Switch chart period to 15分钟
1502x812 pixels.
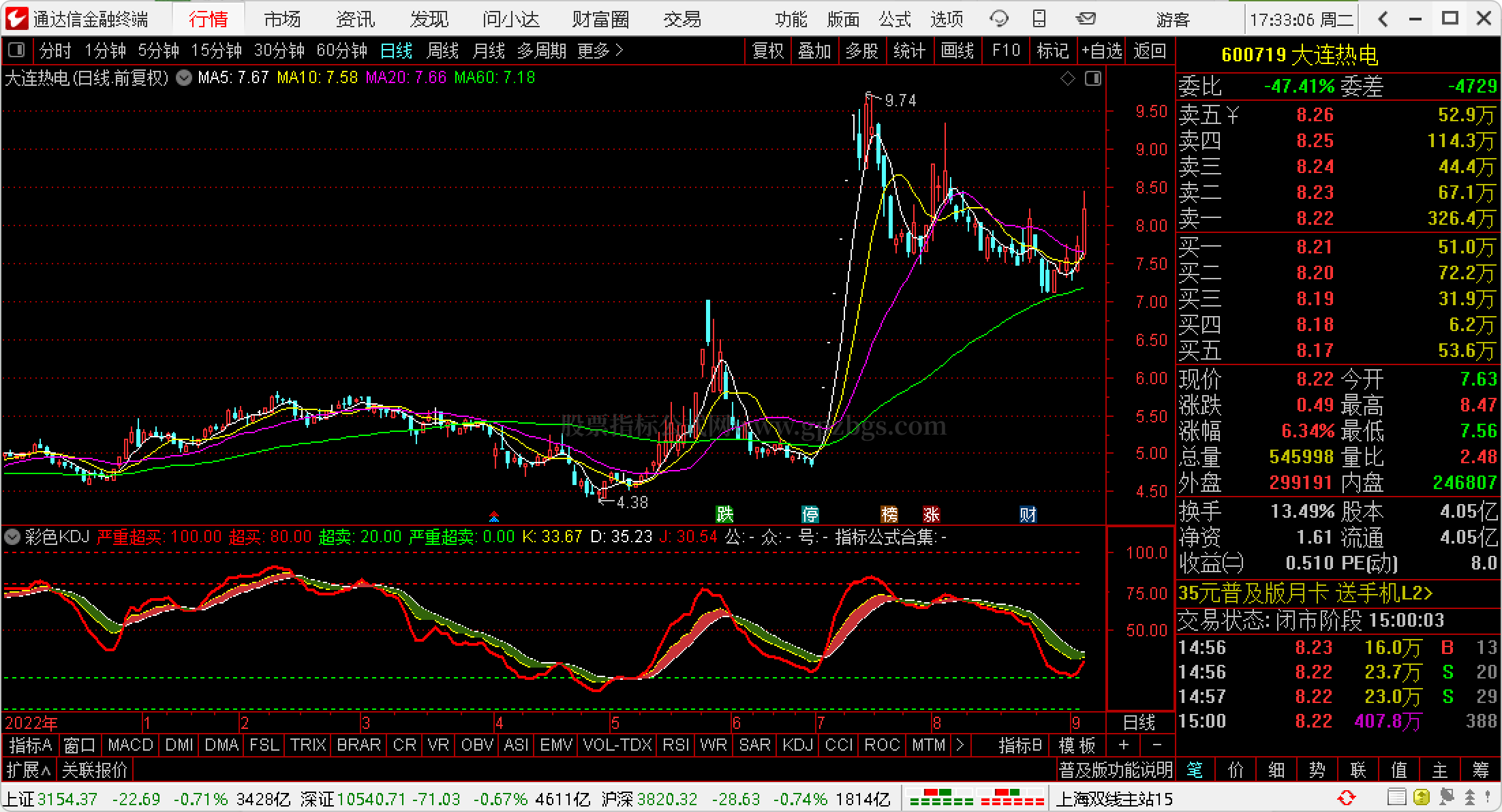click(x=217, y=51)
